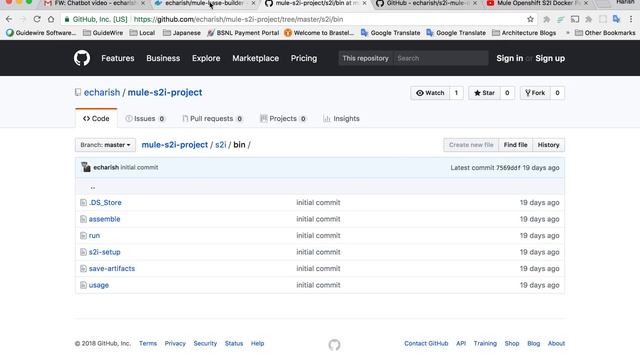Open the Insights tab
Image resolution: width=640 pixels, height=360 pixels.
341,118
